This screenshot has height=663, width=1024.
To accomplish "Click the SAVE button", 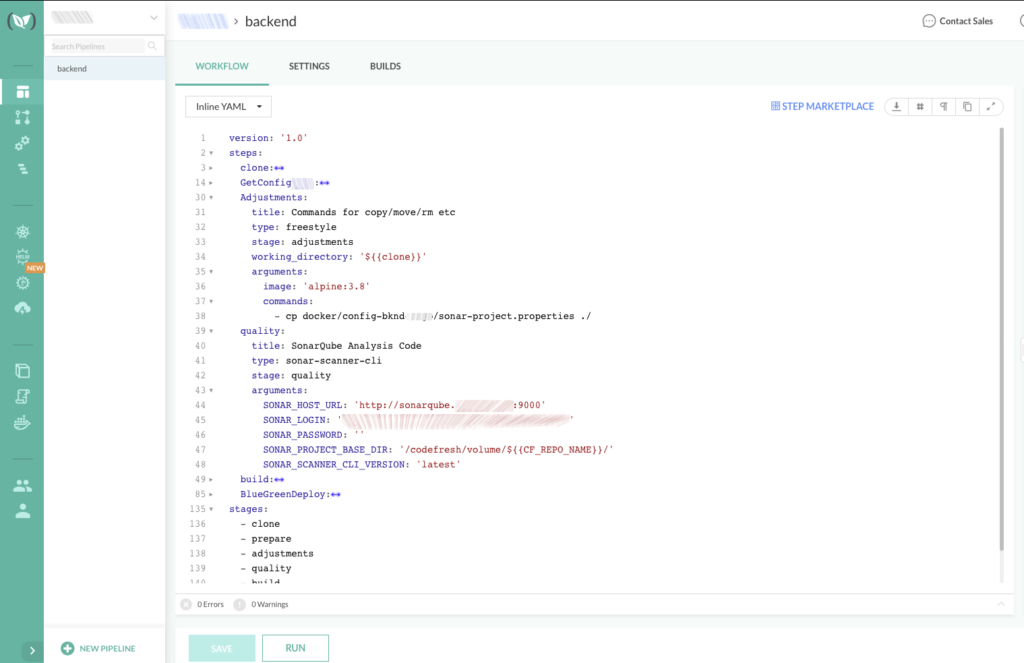I will [x=222, y=648].
